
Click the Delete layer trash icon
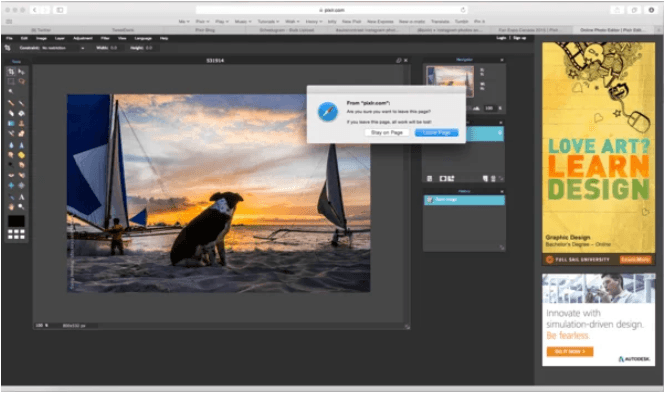pyautogui.click(x=493, y=178)
